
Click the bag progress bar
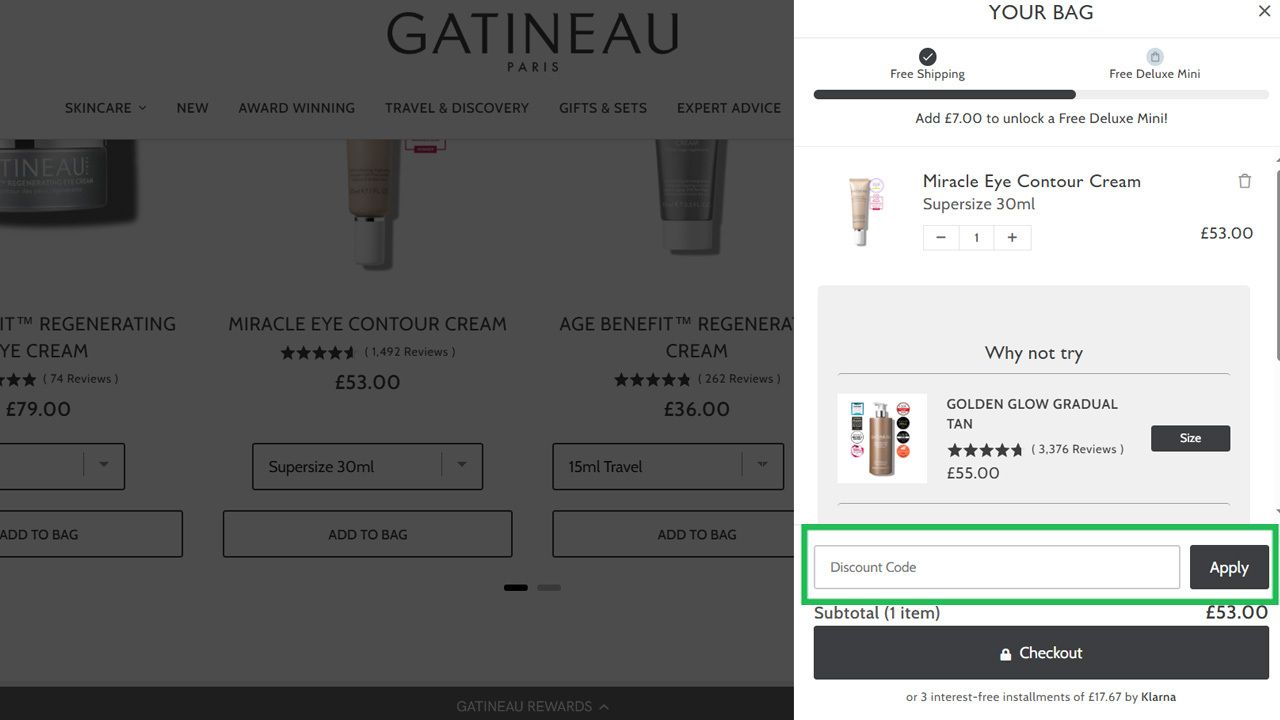coord(1041,95)
